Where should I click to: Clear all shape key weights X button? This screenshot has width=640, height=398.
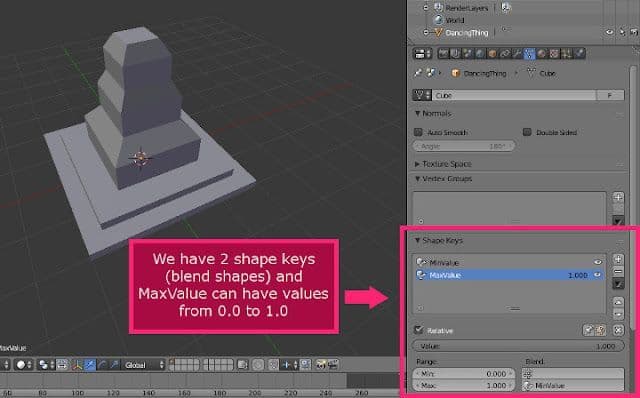click(x=618, y=330)
